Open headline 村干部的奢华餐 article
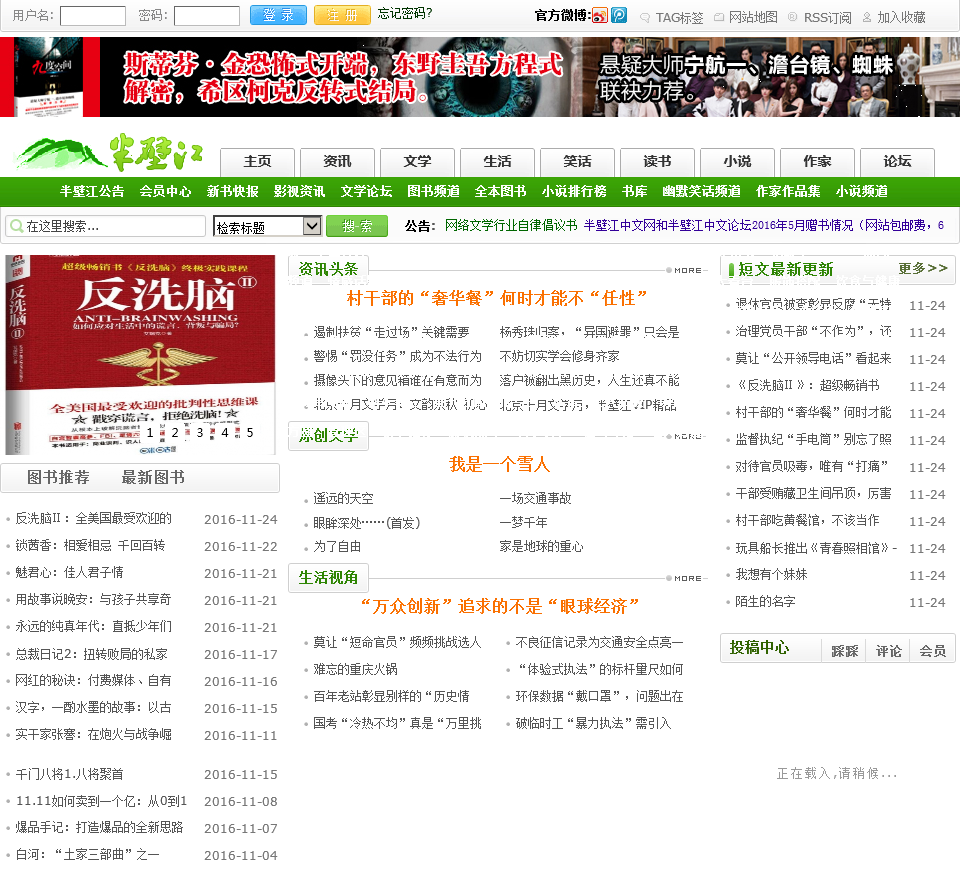Viewport: 960px width, 873px height. (x=497, y=299)
